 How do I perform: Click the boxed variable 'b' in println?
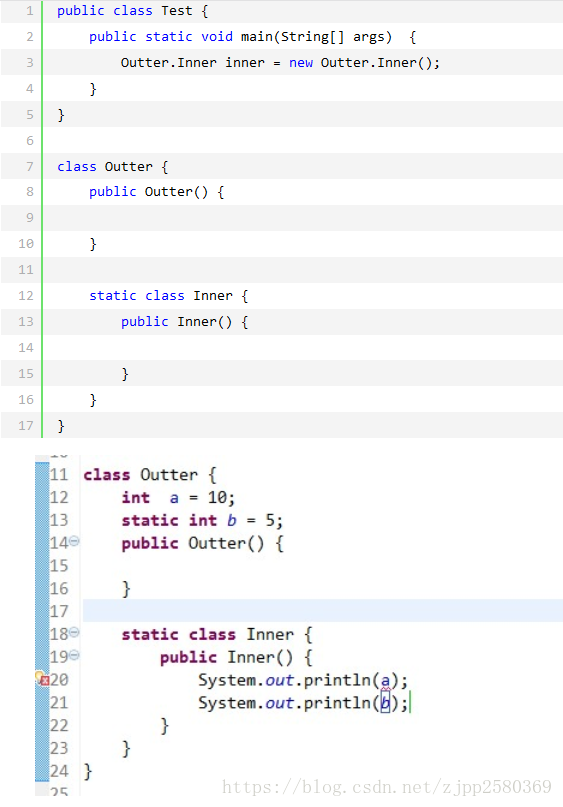click(x=385, y=703)
